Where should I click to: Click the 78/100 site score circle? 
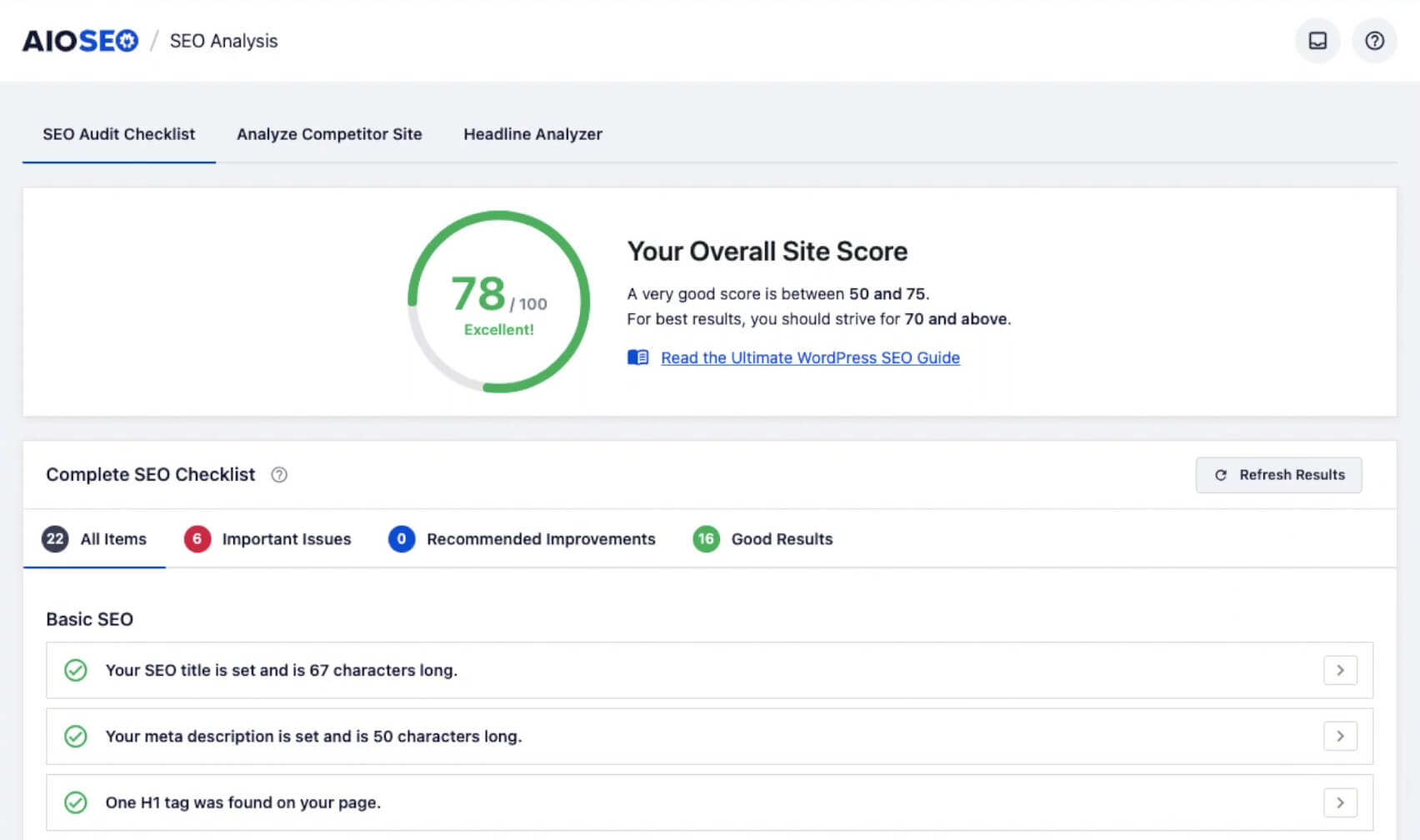498,302
